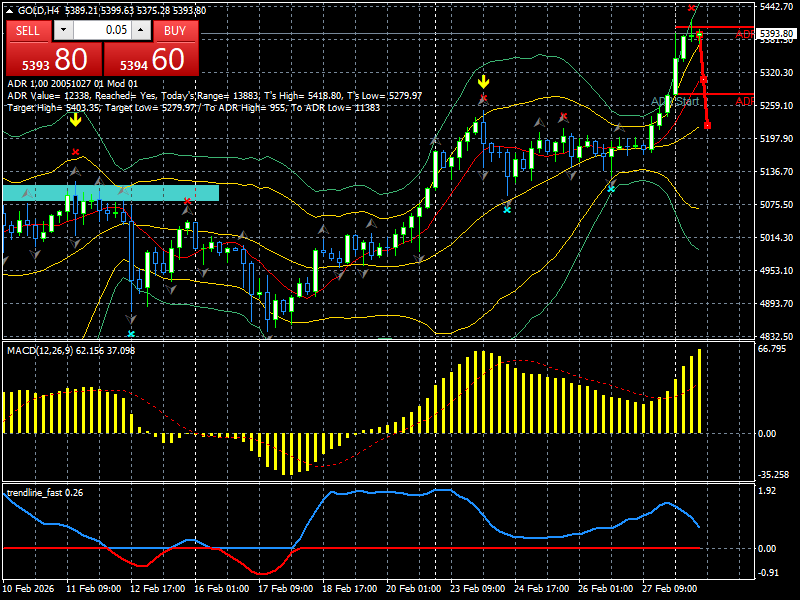Select the yellow down arrow near 11 Feb
Viewport: 800px width, 600px height.
[76, 120]
